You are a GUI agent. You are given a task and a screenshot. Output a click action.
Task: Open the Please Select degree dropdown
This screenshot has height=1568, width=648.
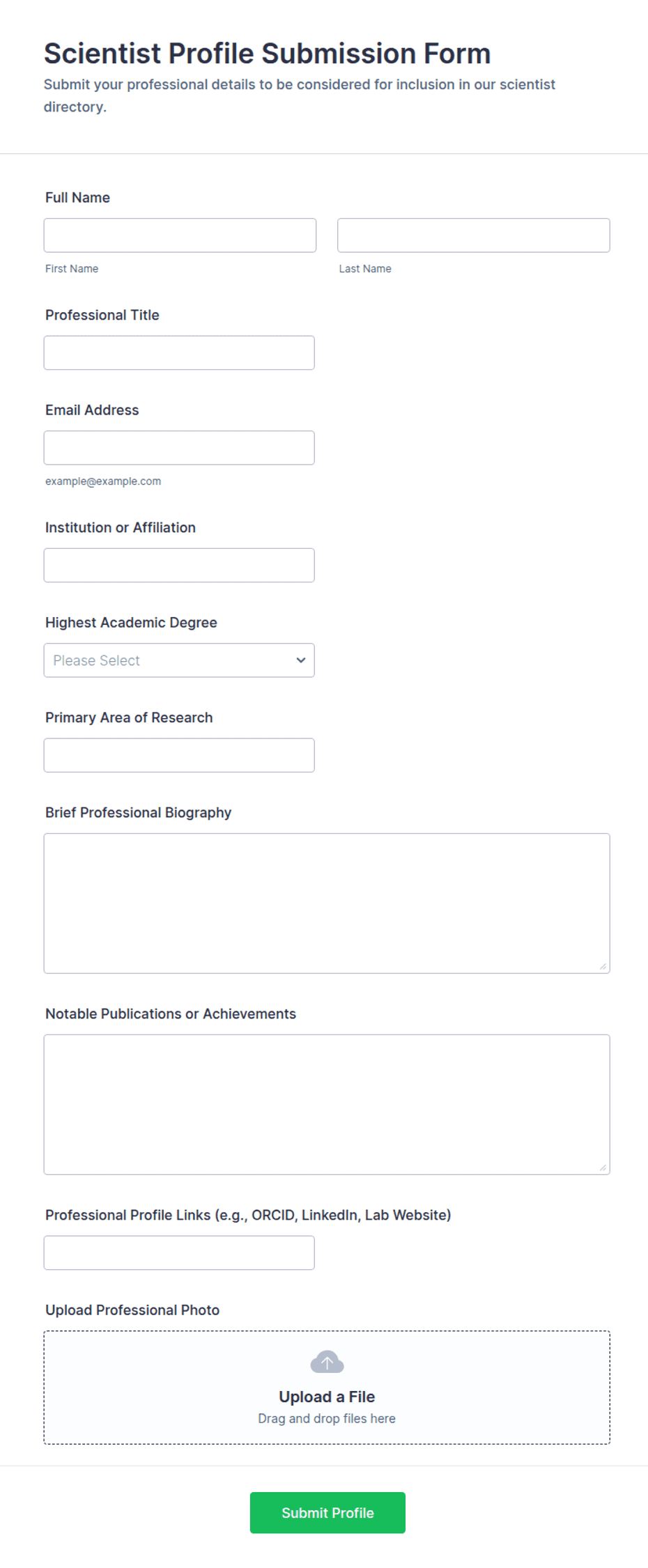(x=179, y=660)
